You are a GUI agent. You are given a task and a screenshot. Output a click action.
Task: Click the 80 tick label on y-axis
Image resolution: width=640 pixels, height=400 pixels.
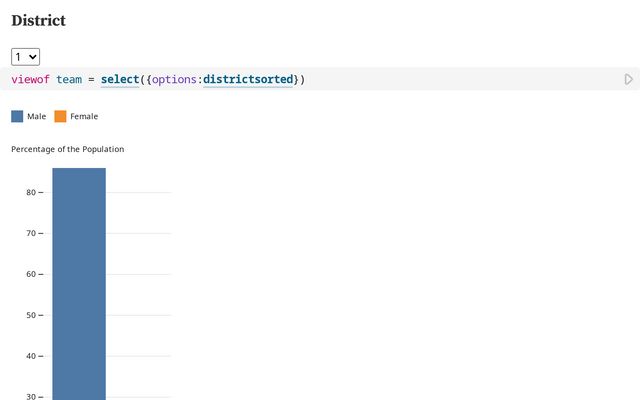[31, 192]
